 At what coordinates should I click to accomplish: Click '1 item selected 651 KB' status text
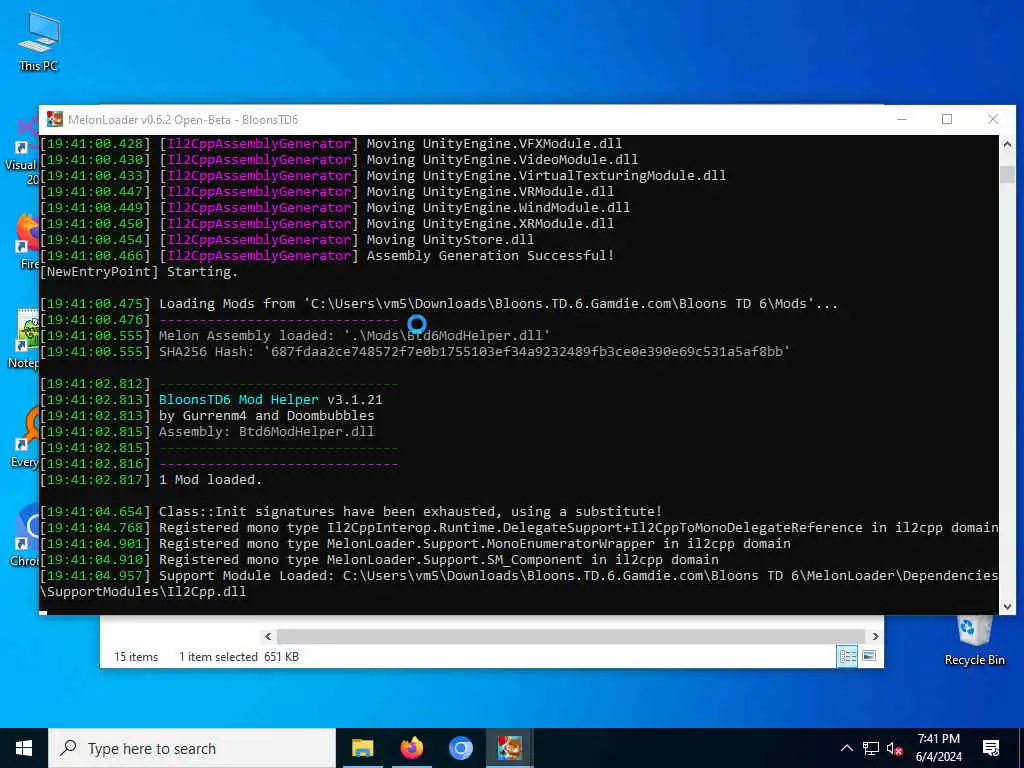[239, 657]
